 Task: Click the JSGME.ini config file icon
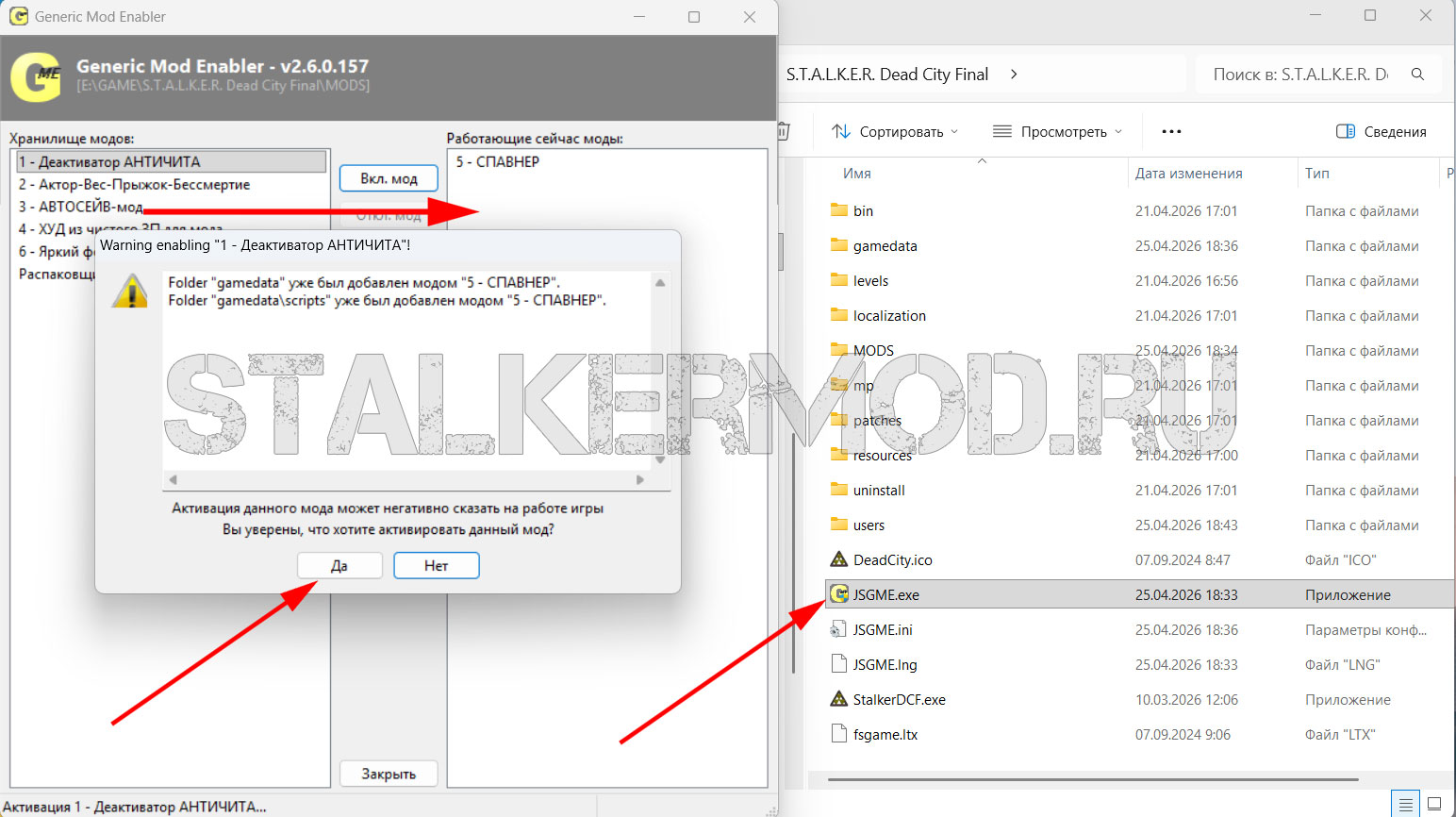(x=838, y=629)
